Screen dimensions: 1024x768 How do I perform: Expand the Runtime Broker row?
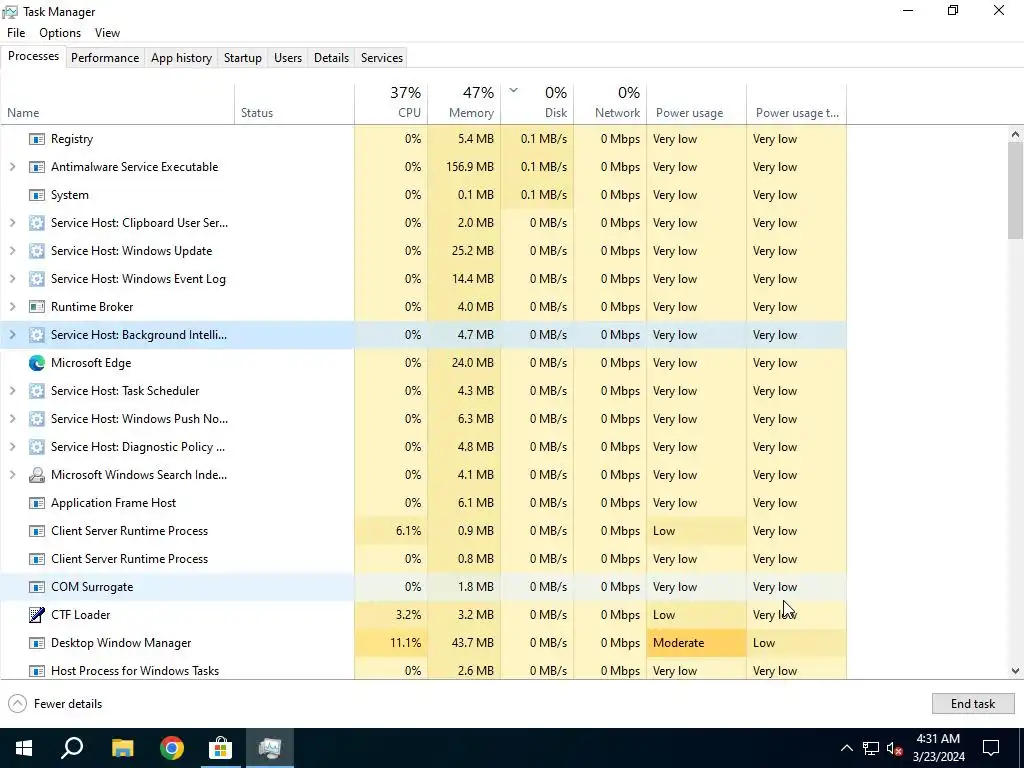12,307
